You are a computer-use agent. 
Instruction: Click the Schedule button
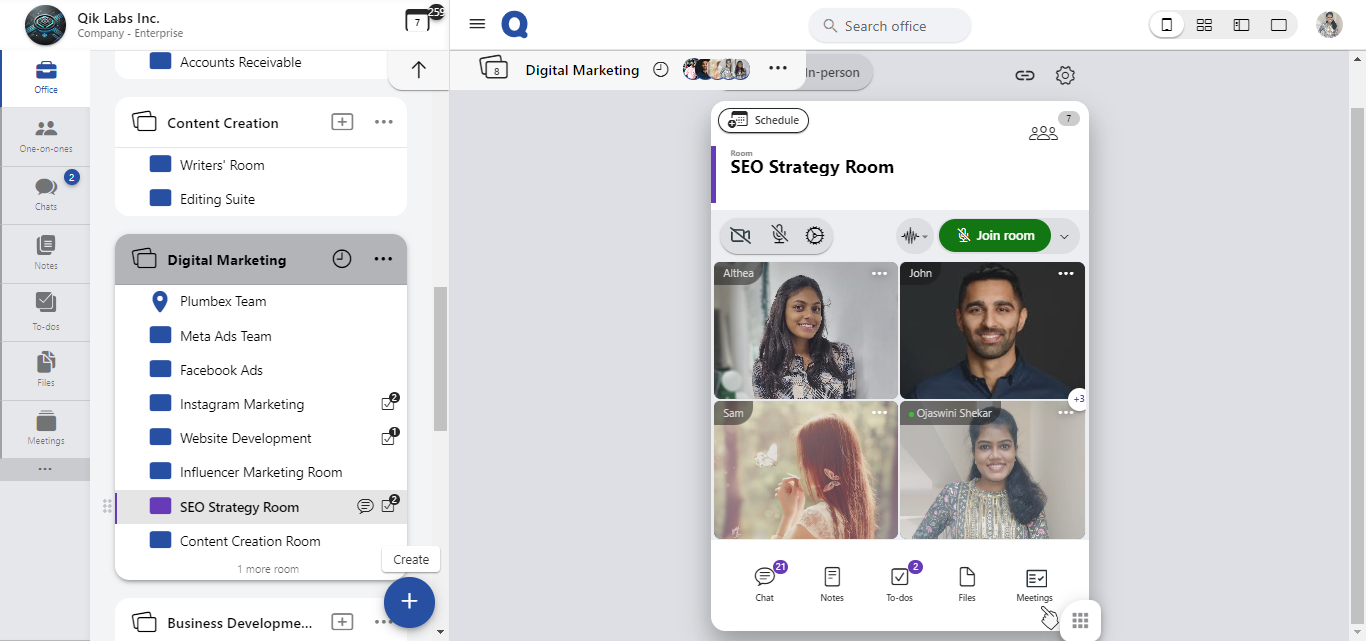[764, 120]
